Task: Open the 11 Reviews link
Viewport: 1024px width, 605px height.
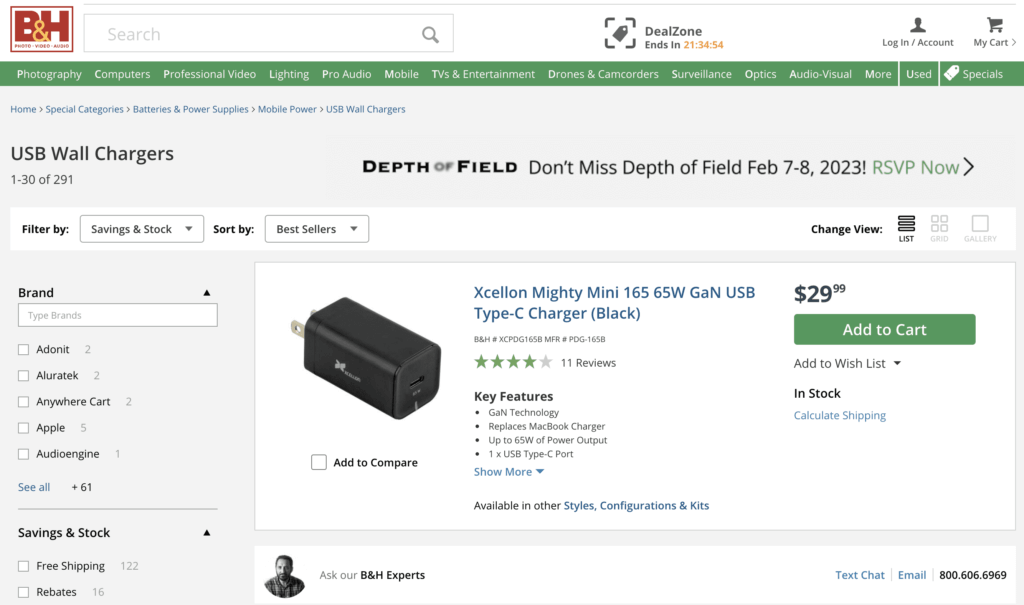Action: click(588, 363)
